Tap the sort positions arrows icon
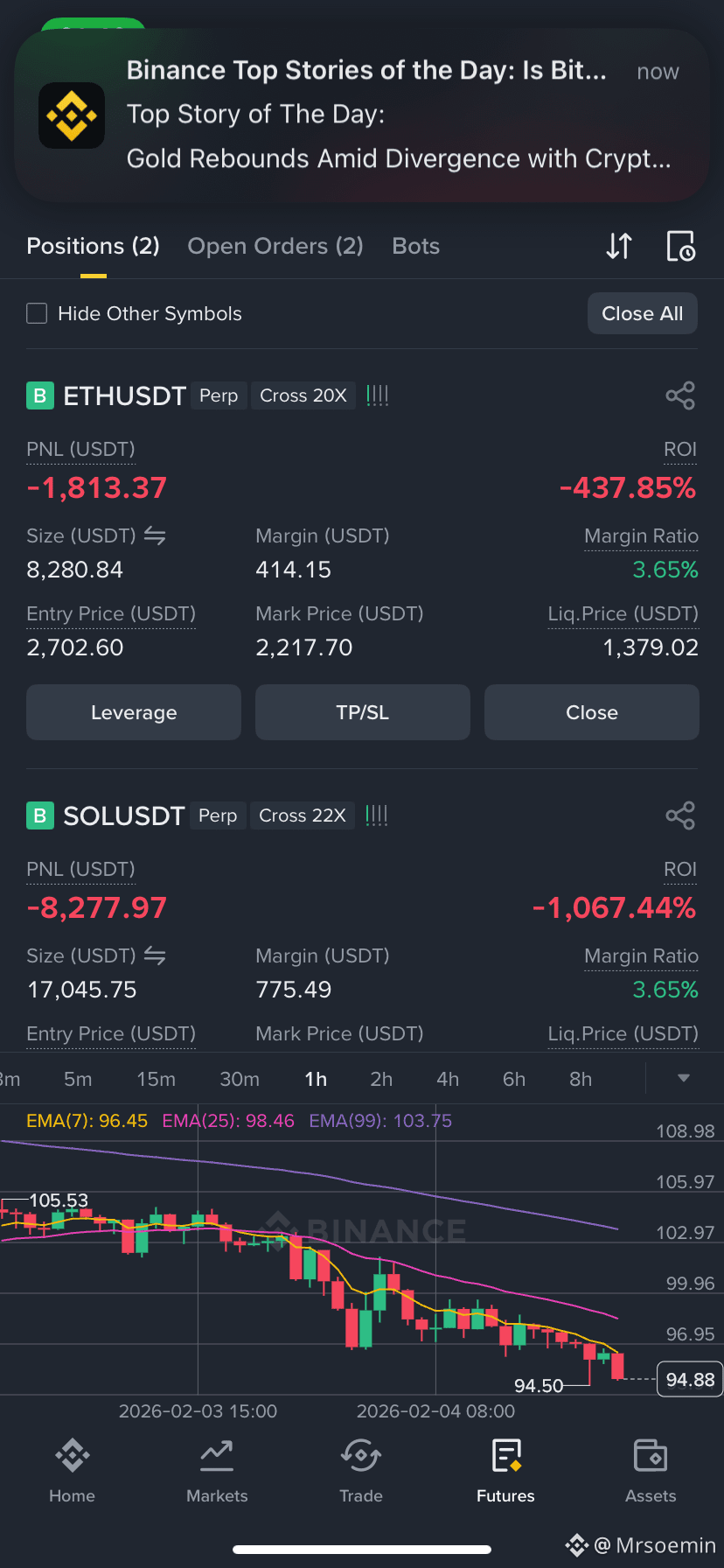Screen dimensions: 724x1568 click(619, 246)
